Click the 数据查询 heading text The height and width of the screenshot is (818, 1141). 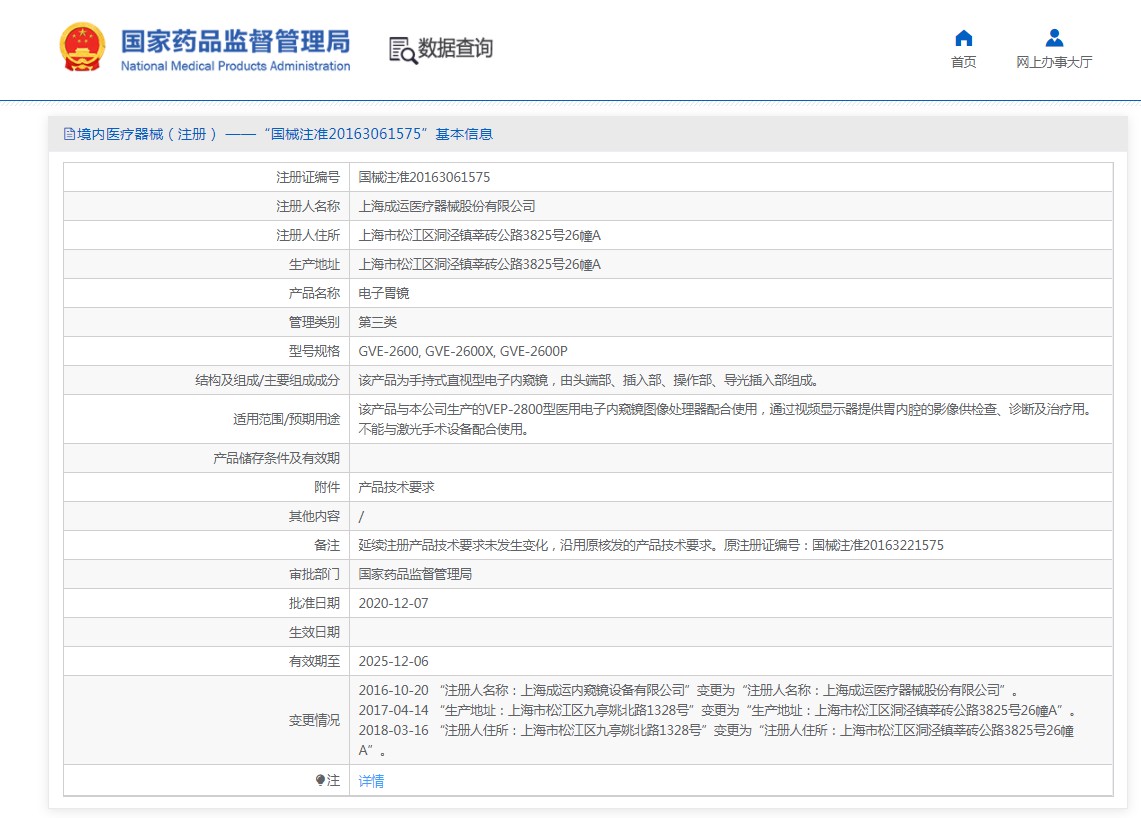(456, 48)
